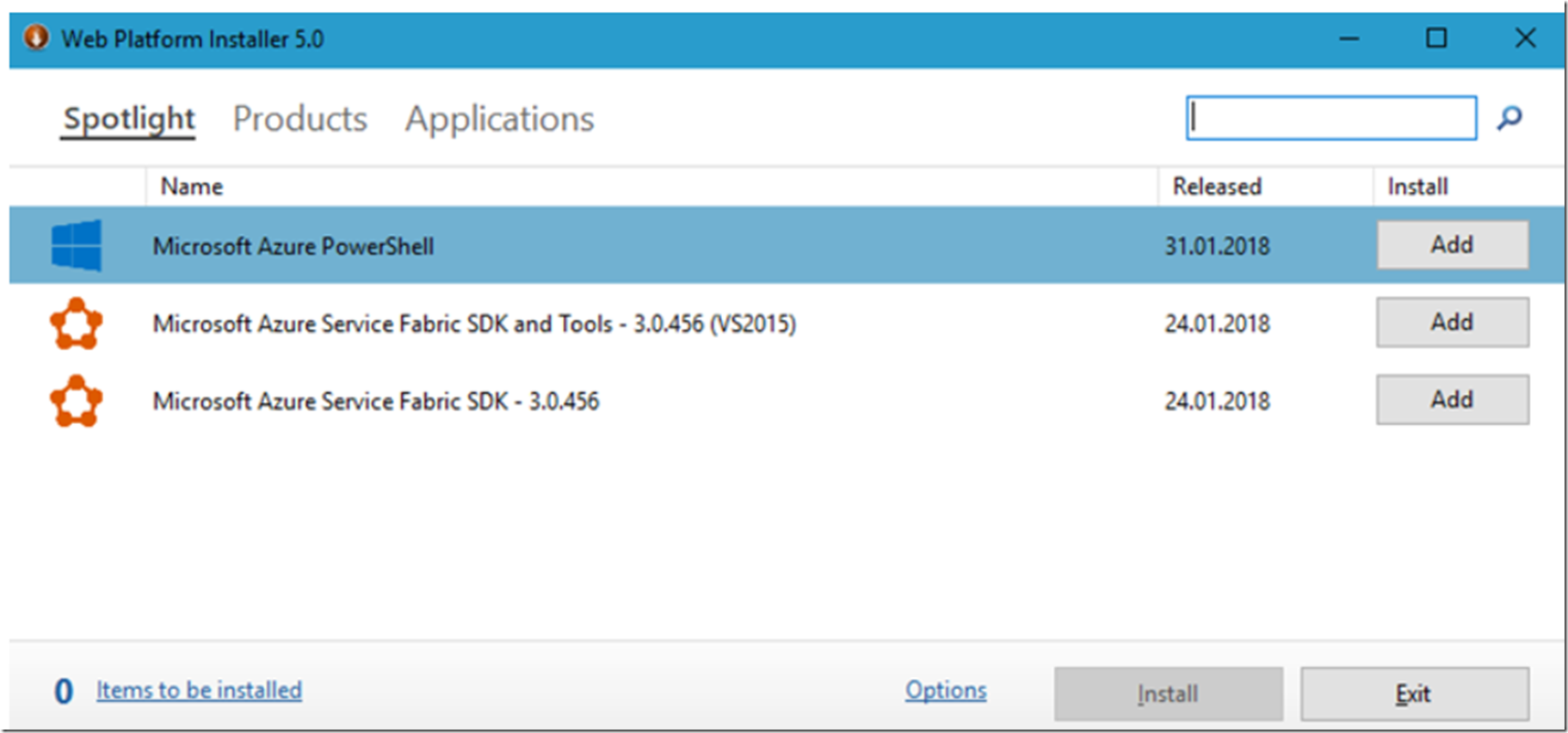Screen dimensions: 1568x733
Task: Click the Service Fabric SDK and Tools icon
Action: pos(76,323)
